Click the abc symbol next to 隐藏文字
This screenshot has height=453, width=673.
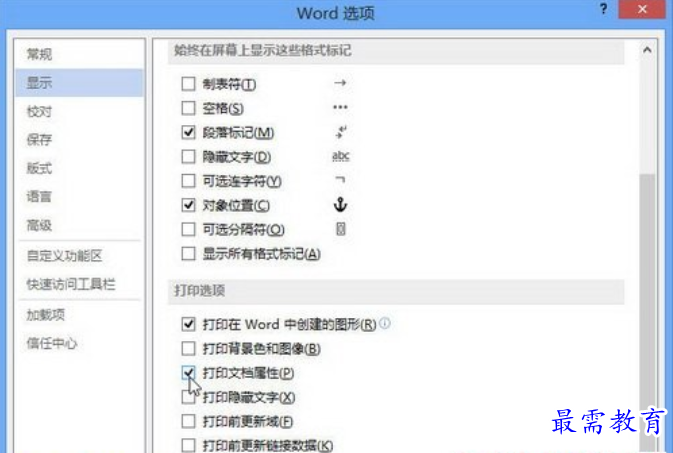tap(341, 156)
